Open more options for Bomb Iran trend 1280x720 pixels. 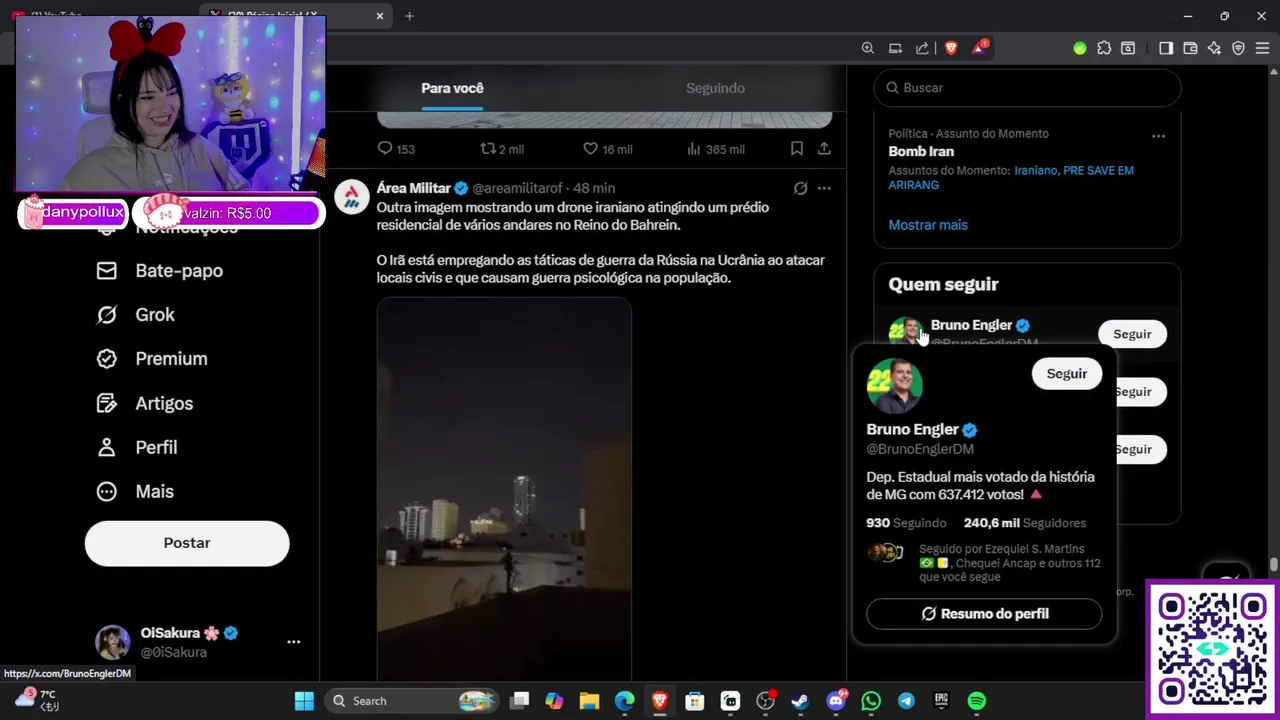1158,136
